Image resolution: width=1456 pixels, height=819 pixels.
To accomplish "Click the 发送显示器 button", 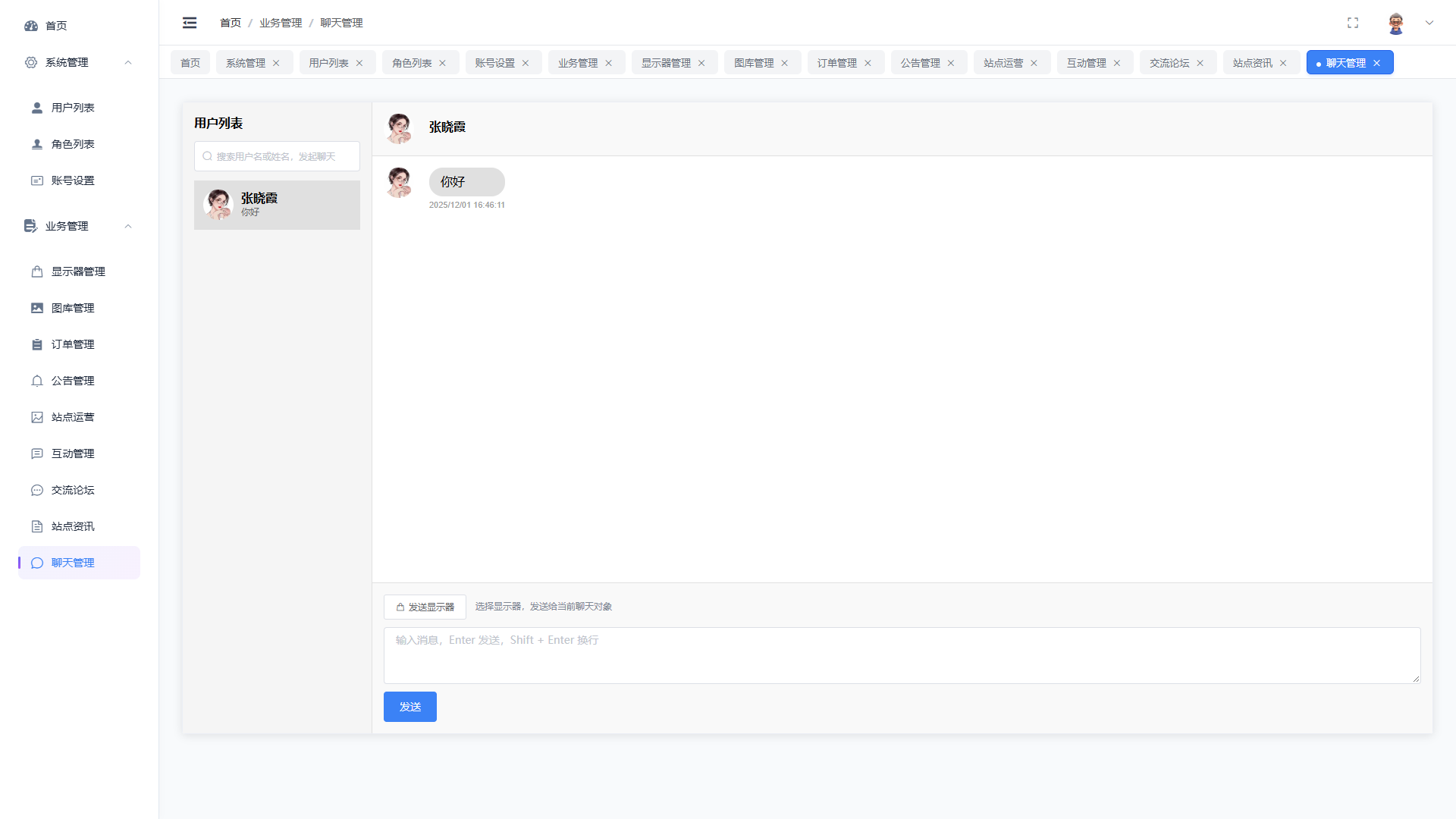I will [x=425, y=607].
